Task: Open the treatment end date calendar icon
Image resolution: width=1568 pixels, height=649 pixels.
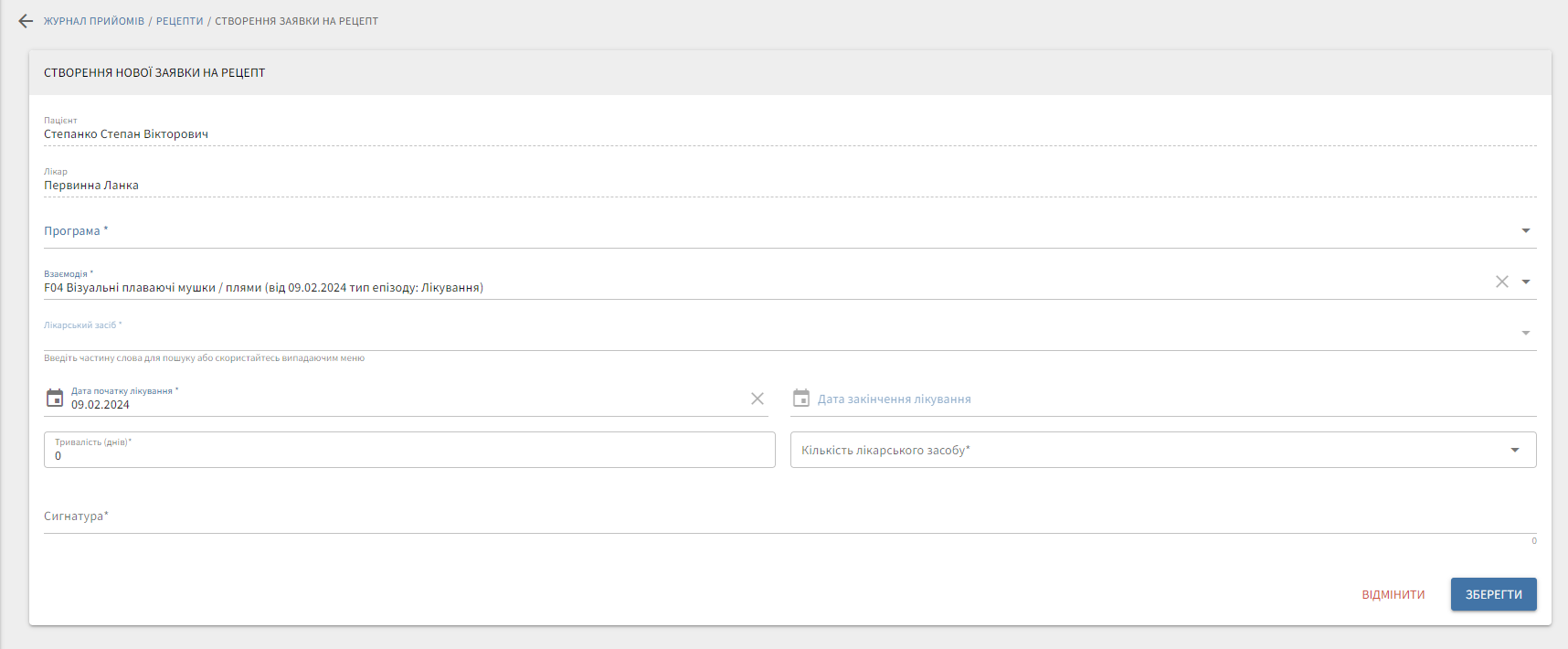Action: [801, 399]
